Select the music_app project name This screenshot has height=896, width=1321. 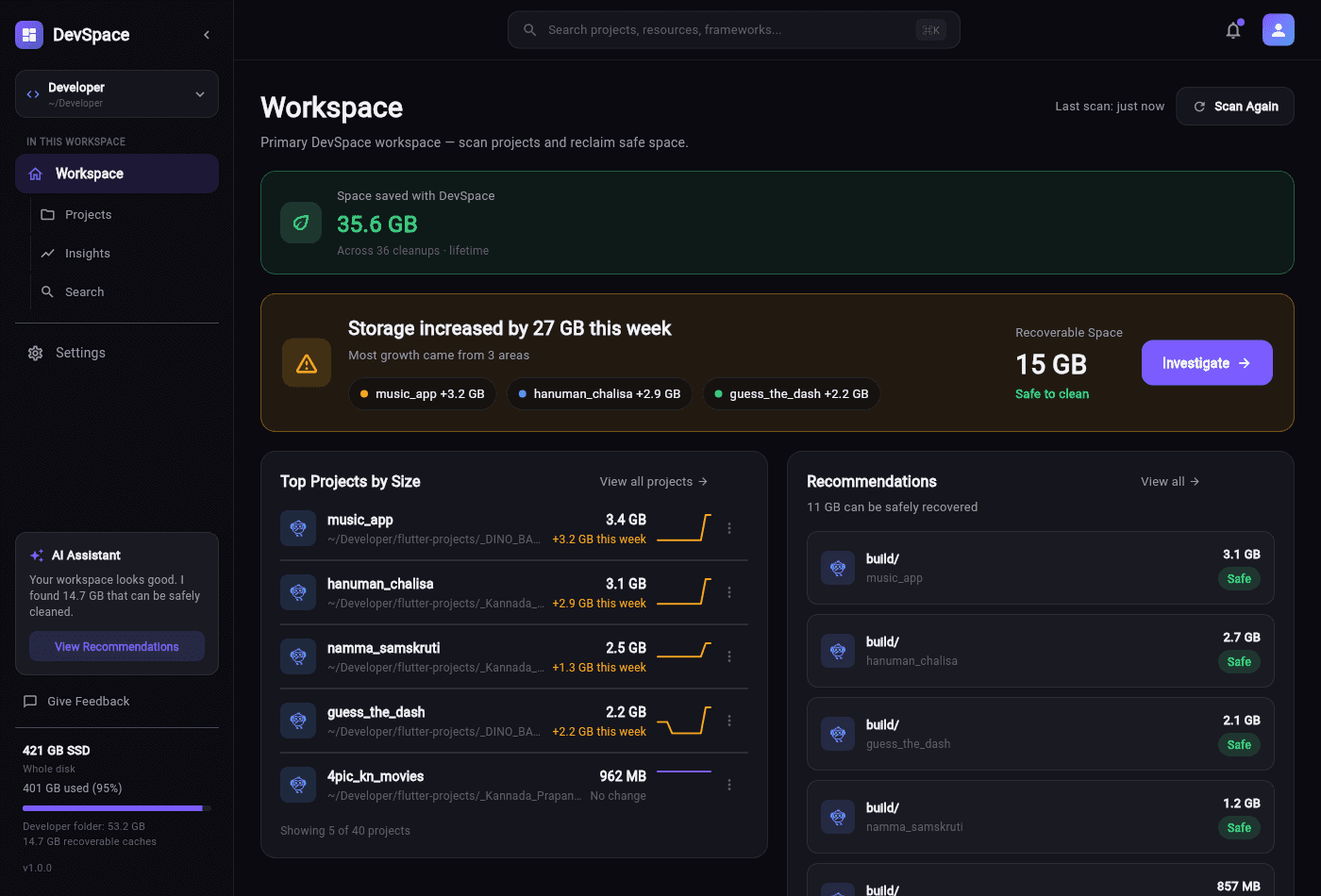[360, 520]
